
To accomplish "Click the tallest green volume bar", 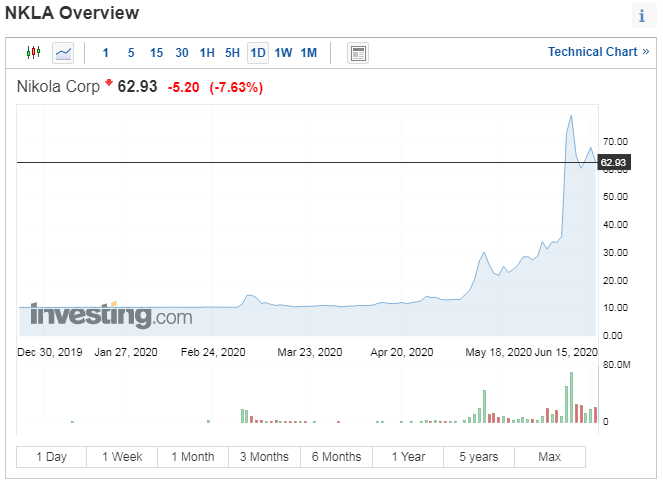I will [x=571, y=397].
